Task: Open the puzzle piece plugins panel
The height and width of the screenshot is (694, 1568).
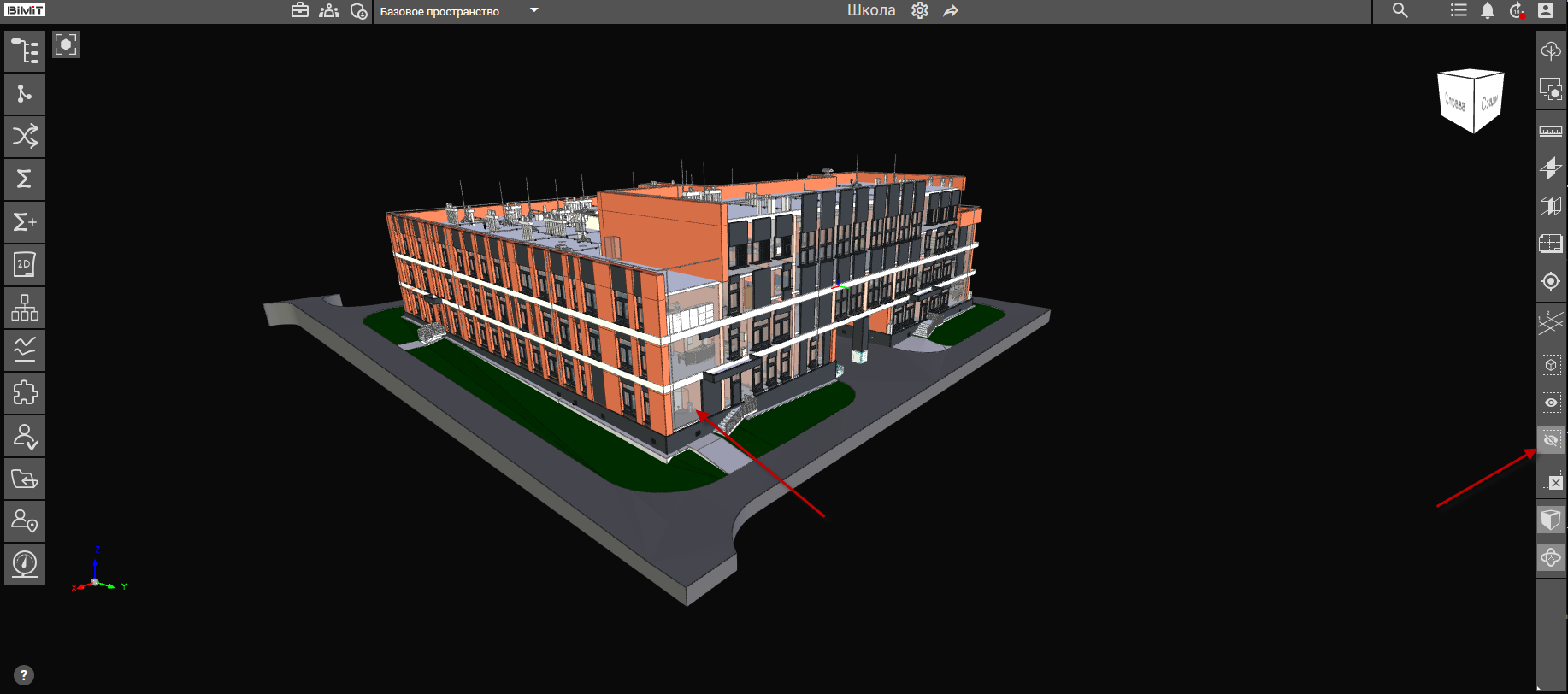Action: tap(25, 393)
